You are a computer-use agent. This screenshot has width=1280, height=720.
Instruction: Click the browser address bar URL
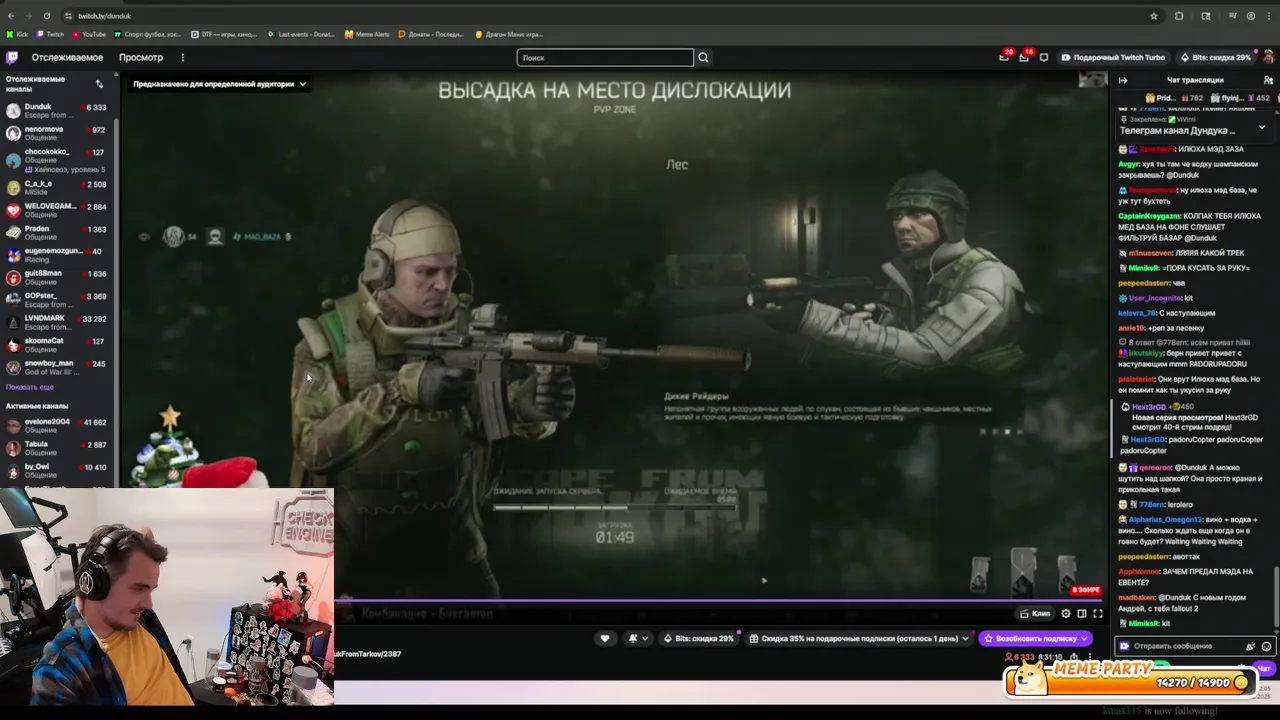(104, 16)
